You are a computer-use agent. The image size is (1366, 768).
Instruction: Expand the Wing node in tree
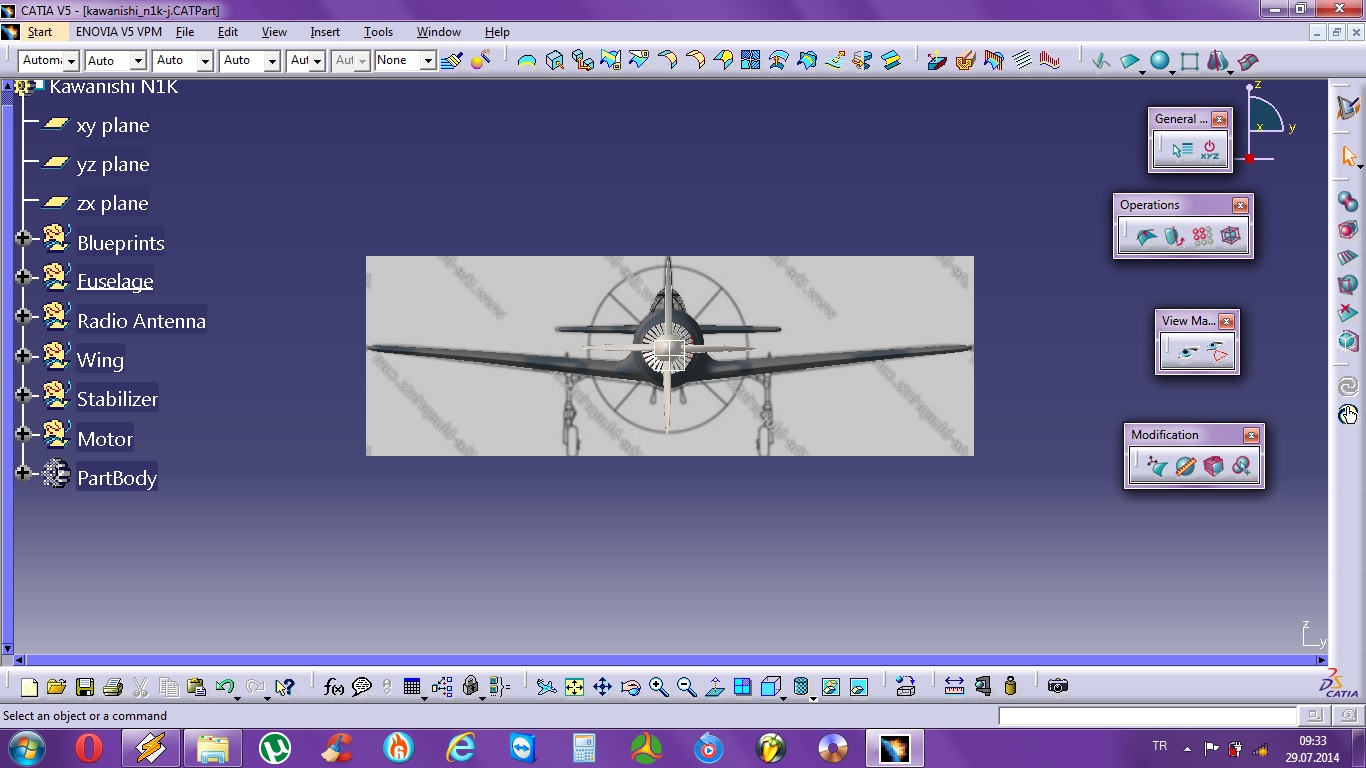[x=23, y=355]
